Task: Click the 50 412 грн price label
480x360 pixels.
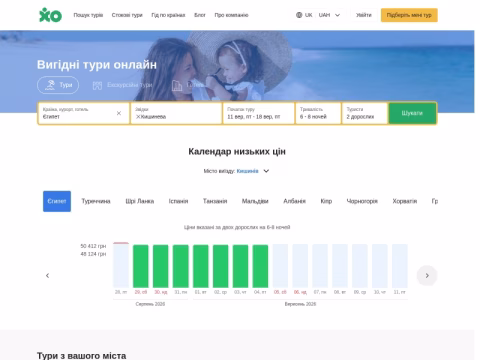Action: click(x=93, y=246)
